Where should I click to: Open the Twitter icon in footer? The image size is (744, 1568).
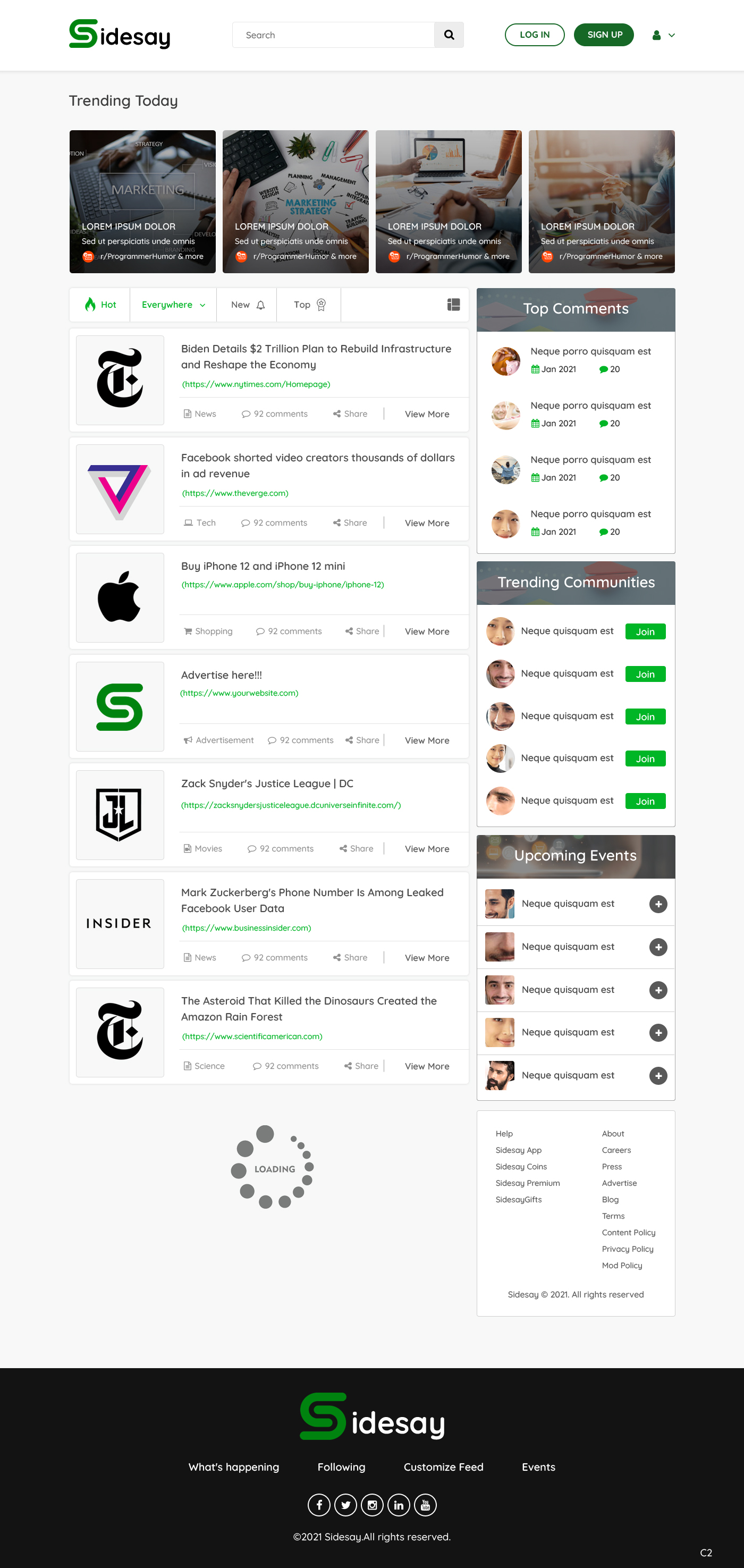345,1505
